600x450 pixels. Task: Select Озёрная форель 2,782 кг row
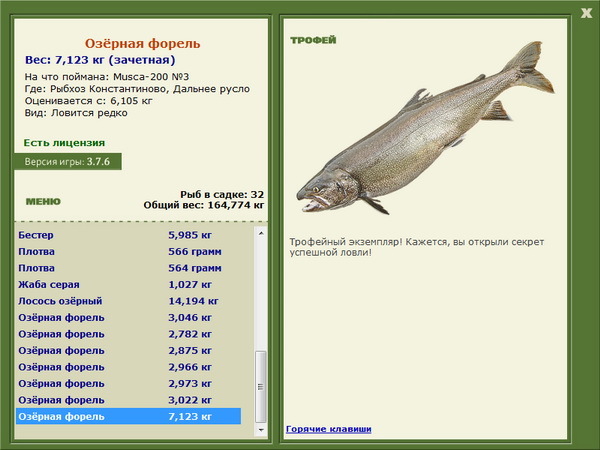129,334
